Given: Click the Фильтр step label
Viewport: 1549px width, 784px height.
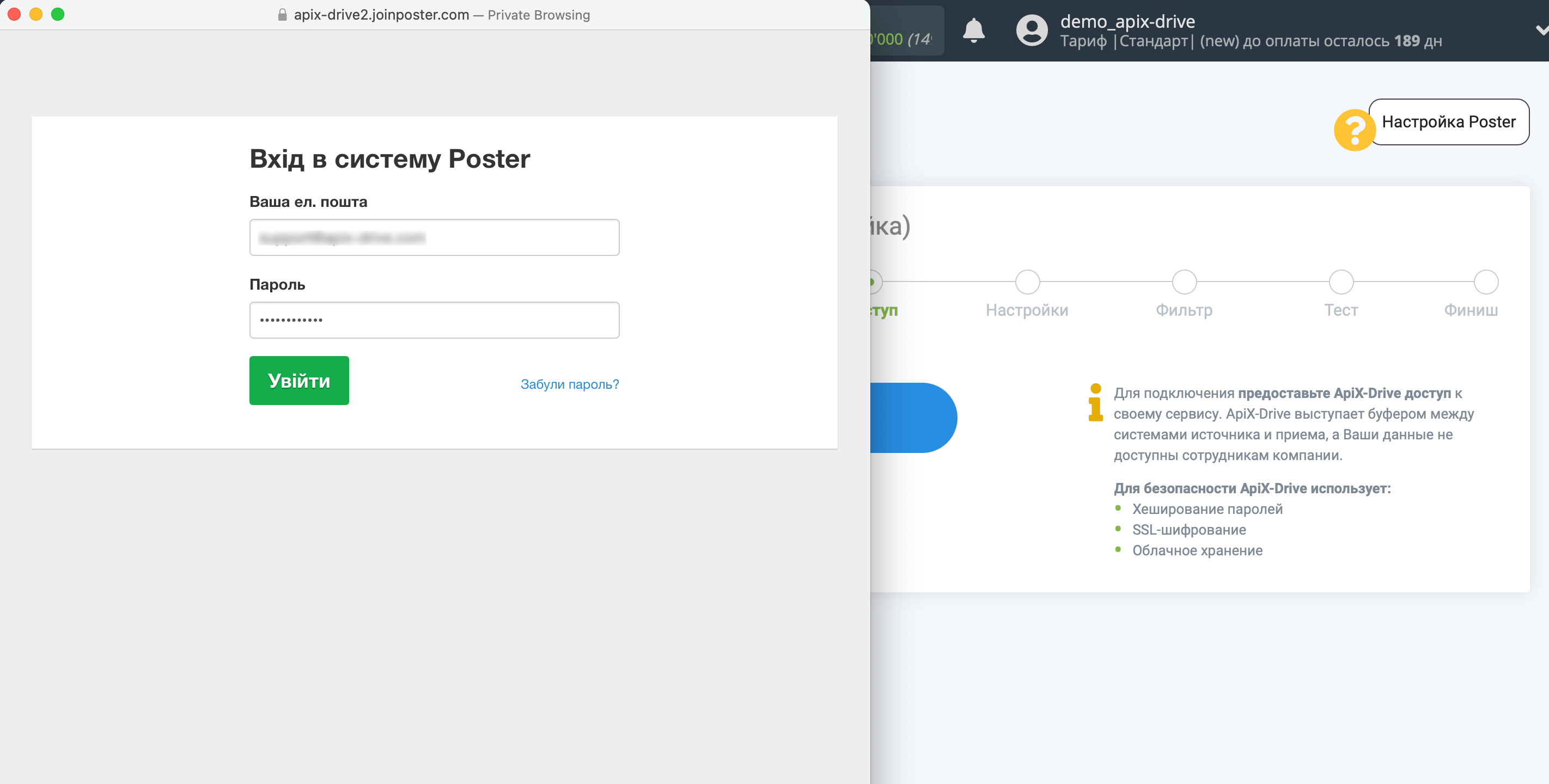Looking at the screenshot, I should click(1184, 311).
